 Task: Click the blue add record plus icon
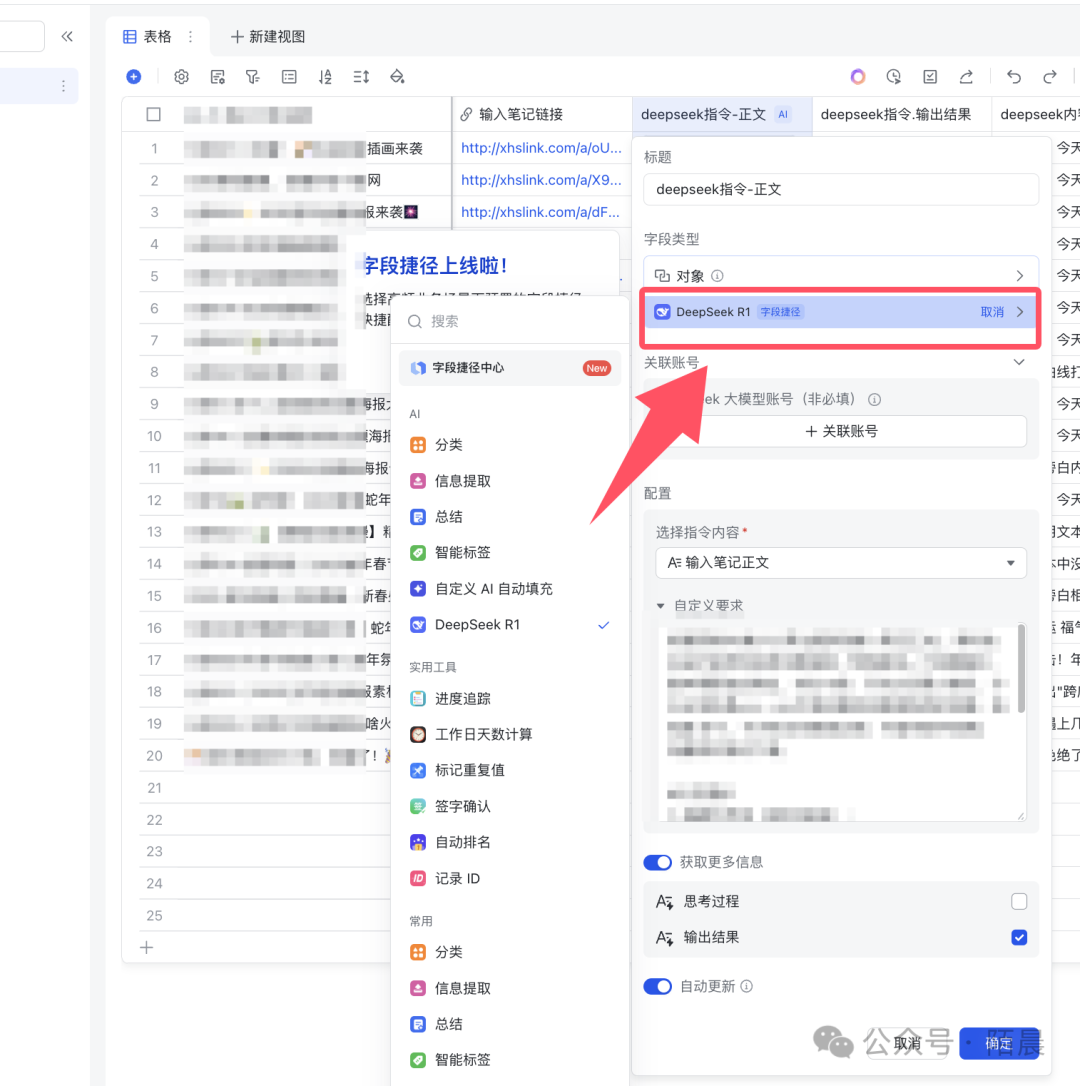tap(134, 77)
